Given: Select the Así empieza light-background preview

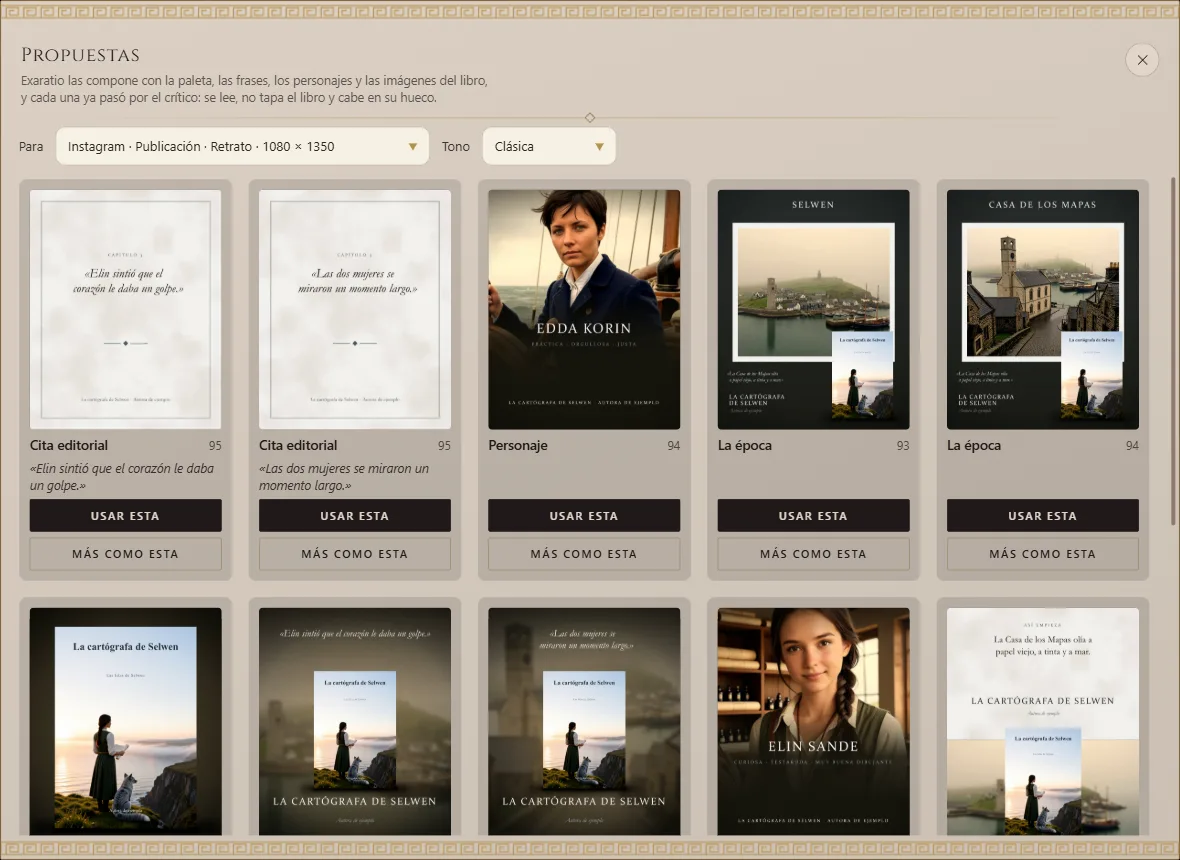Looking at the screenshot, I should 1042,722.
